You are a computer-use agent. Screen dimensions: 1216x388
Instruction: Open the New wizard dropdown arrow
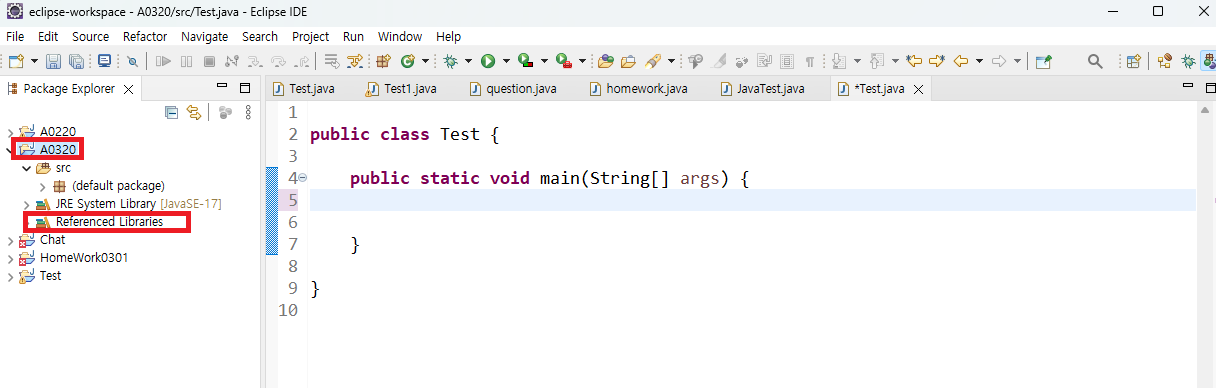[x=33, y=61]
